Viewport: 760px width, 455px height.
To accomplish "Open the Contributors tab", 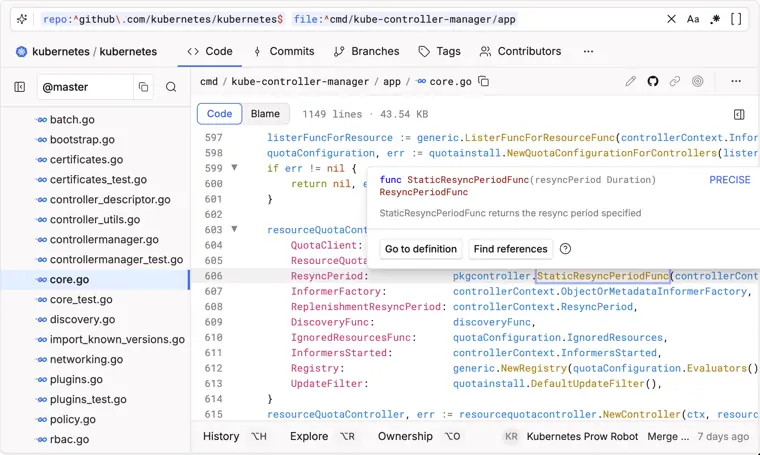I will 520,51.
